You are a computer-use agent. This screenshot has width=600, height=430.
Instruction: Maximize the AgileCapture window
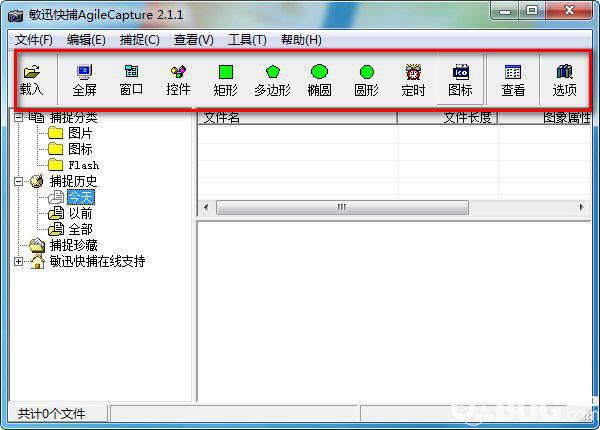(532, 11)
